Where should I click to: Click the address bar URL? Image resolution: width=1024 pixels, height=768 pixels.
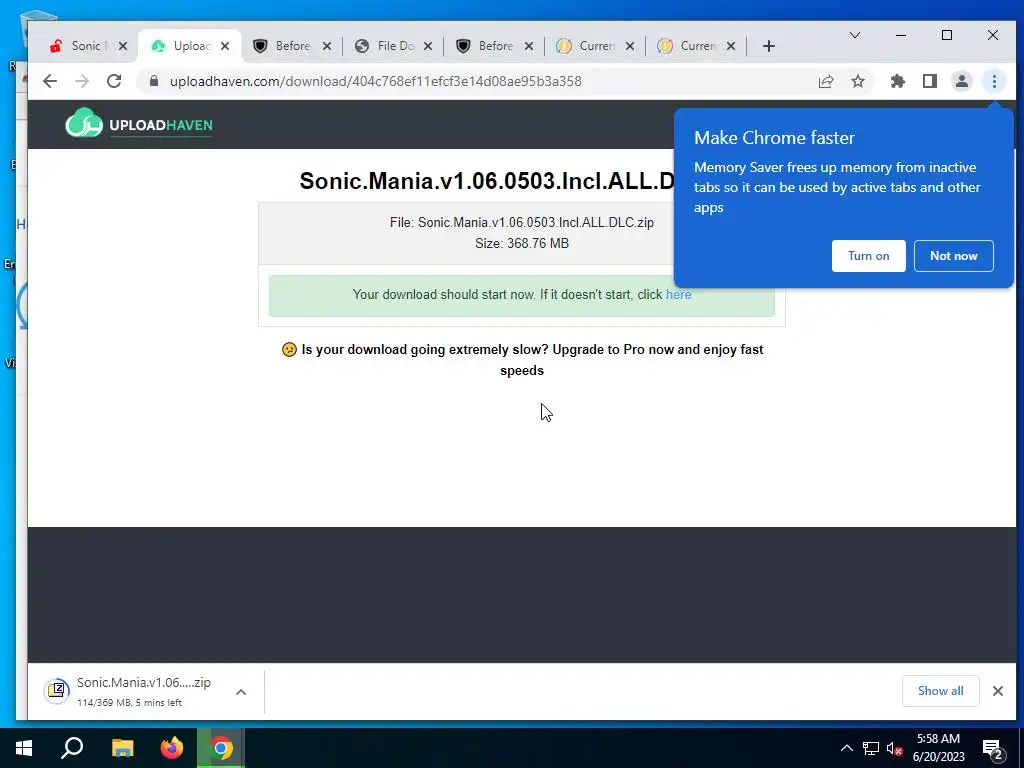[x=376, y=81]
